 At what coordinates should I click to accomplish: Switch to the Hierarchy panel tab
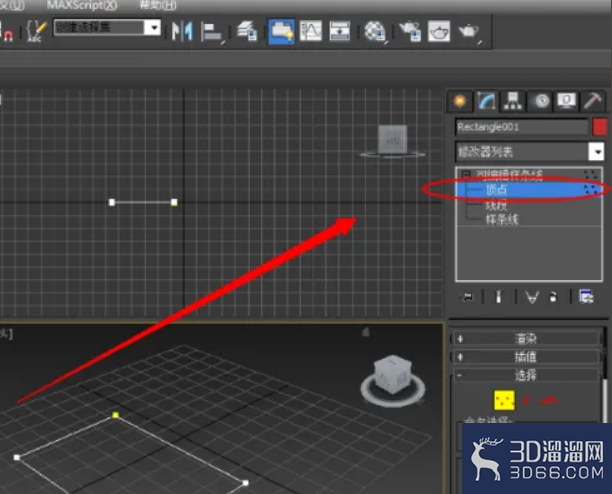(512, 101)
